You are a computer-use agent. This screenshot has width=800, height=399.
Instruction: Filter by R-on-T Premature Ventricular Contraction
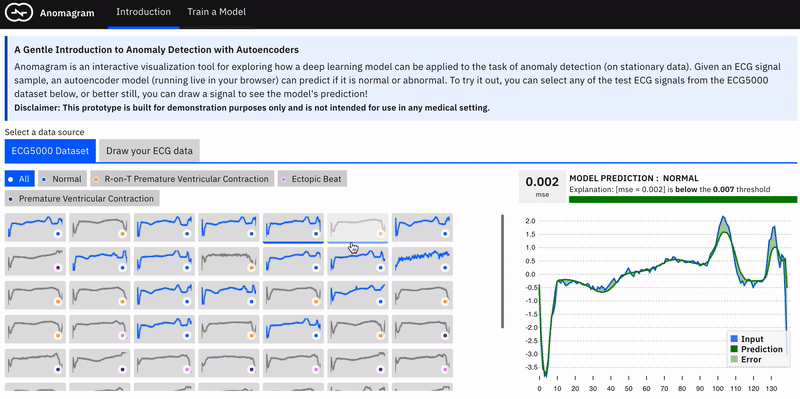click(x=183, y=179)
